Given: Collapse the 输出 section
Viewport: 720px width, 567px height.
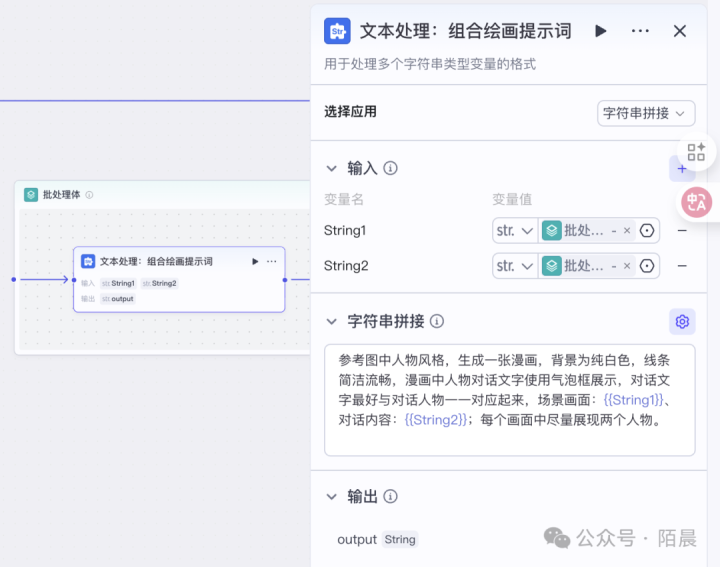Looking at the screenshot, I should click(x=332, y=496).
